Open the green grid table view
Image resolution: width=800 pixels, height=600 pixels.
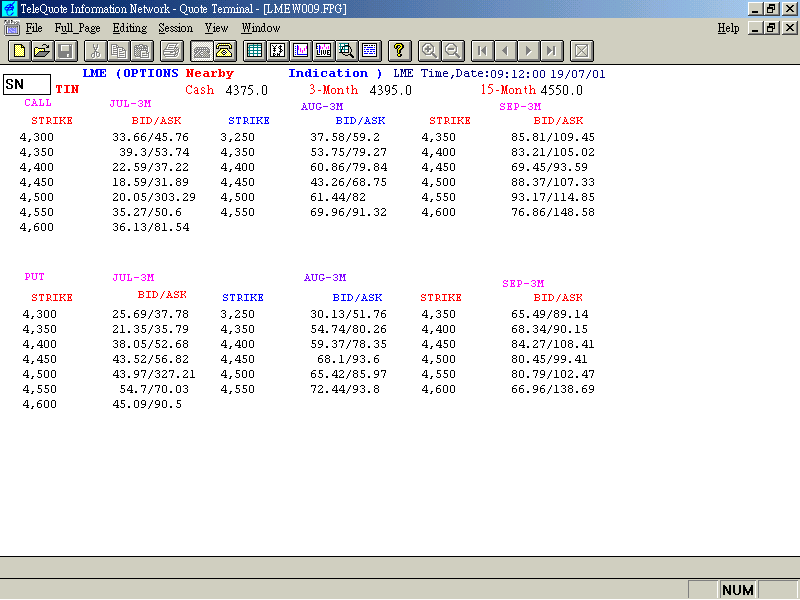pyautogui.click(x=254, y=51)
